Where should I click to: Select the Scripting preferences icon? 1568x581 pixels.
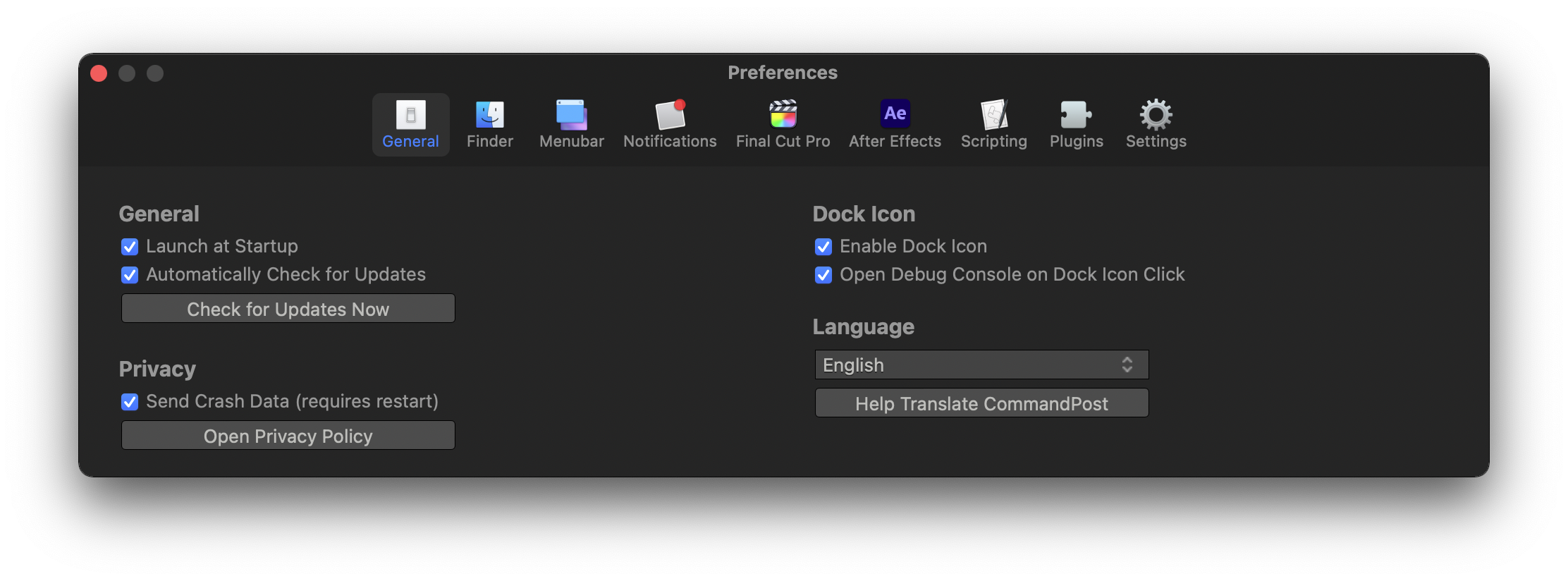click(x=994, y=114)
